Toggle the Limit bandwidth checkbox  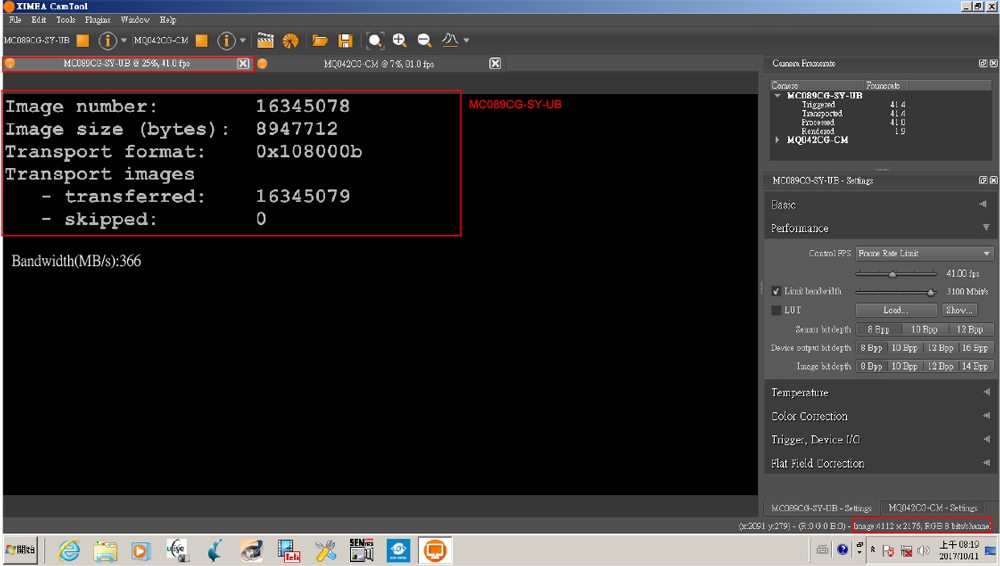coord(777,291)
